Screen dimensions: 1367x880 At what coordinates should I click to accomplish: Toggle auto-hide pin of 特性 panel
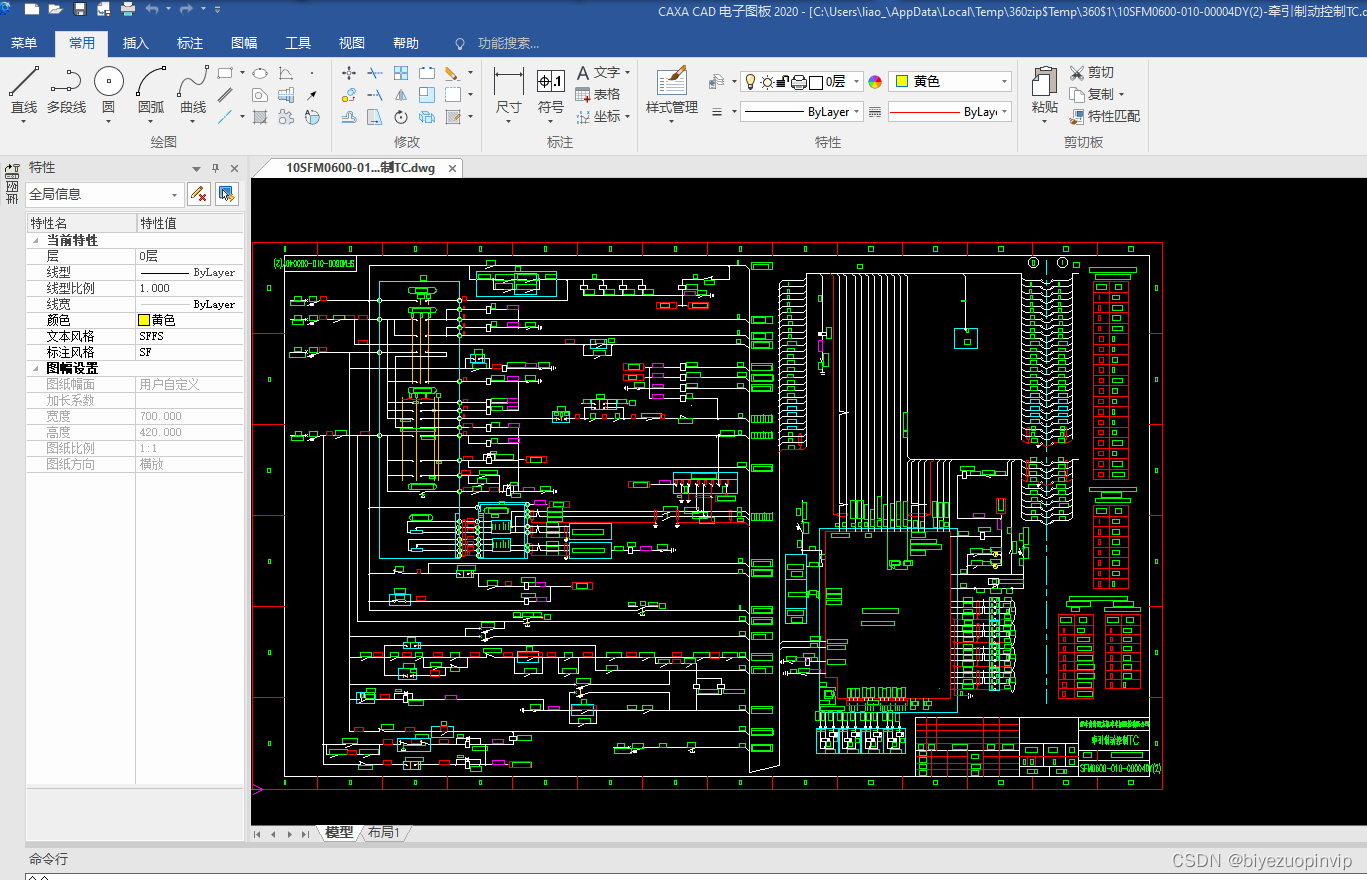[x=215, y=168]
